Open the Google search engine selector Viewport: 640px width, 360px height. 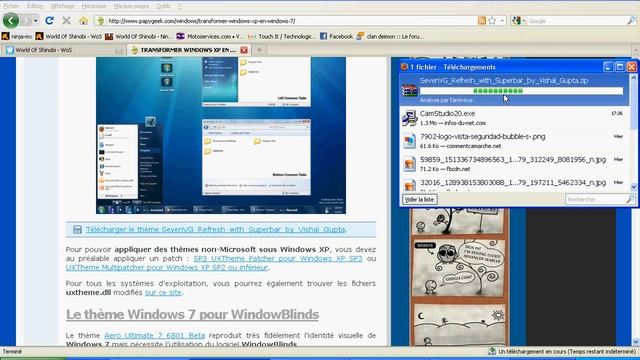(519, 20)
